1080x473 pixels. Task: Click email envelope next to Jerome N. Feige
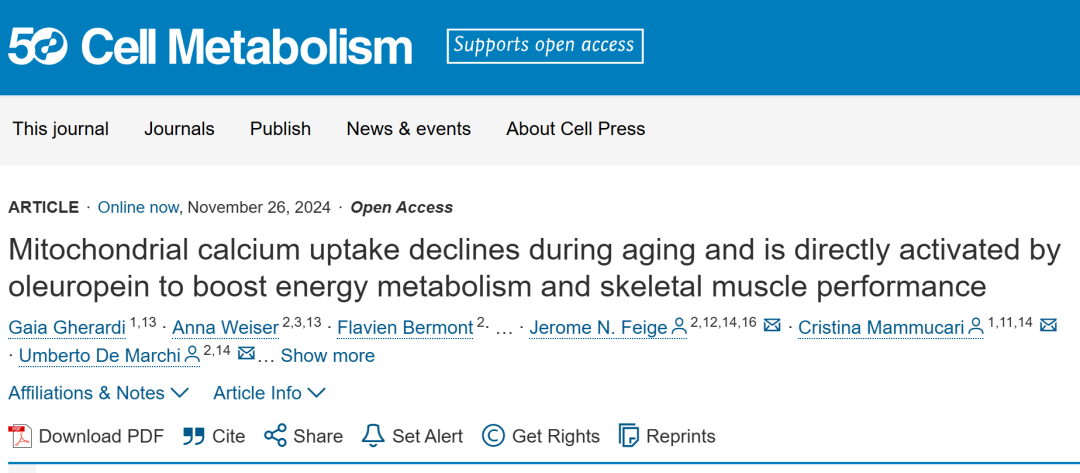click(x=772, y=326)
